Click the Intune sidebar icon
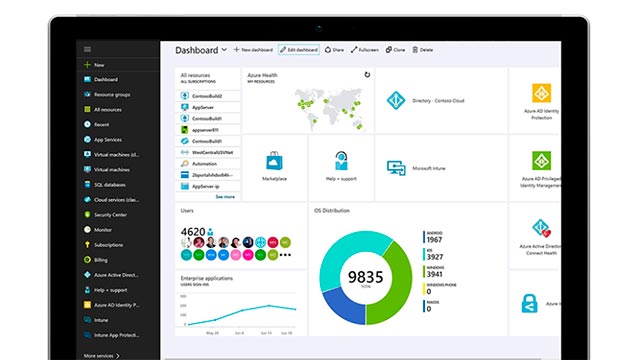 (x=87, y=320)
